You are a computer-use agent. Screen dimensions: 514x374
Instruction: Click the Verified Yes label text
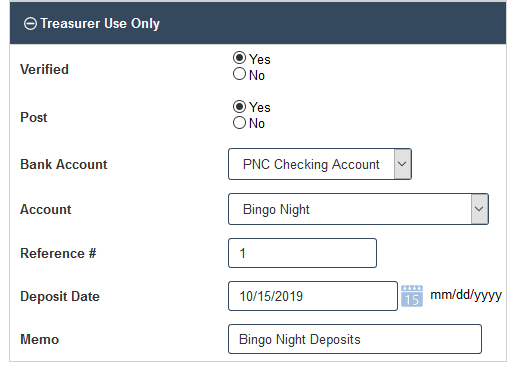[260, 59]
